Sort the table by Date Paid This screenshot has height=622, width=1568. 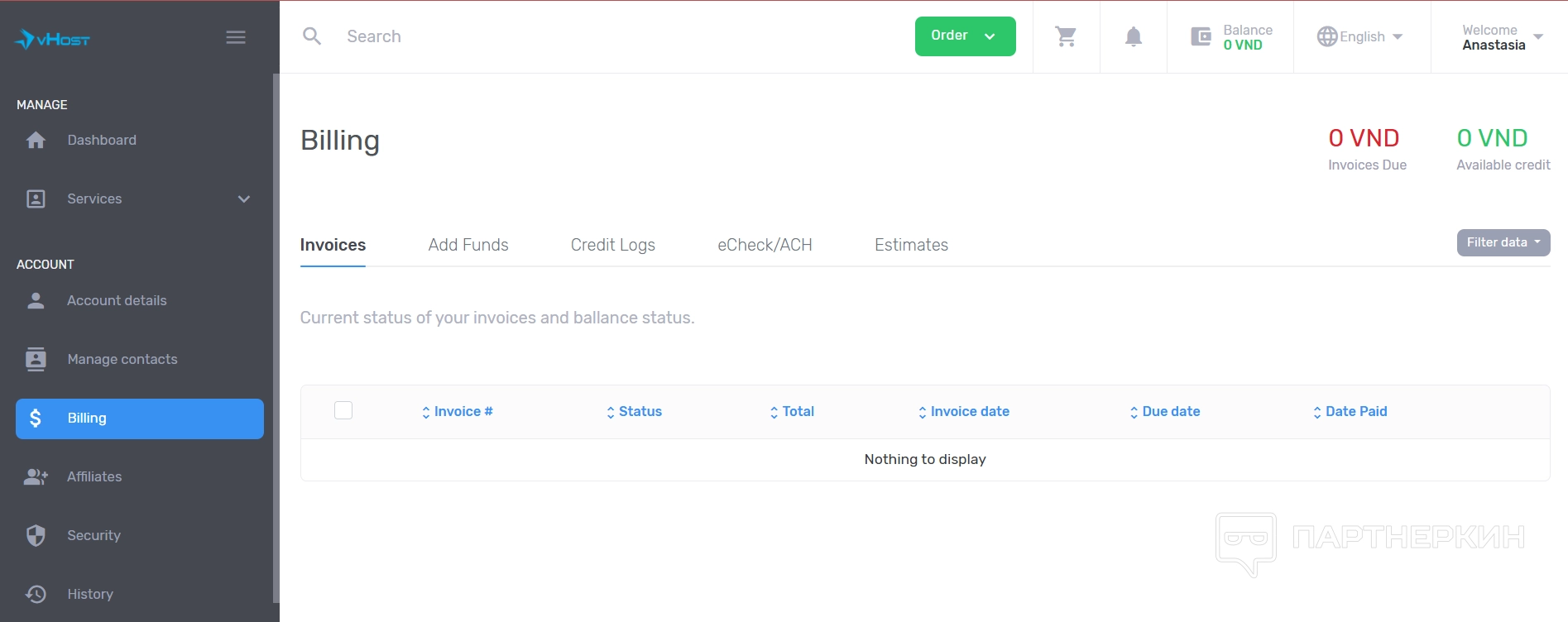[1350, 412]
